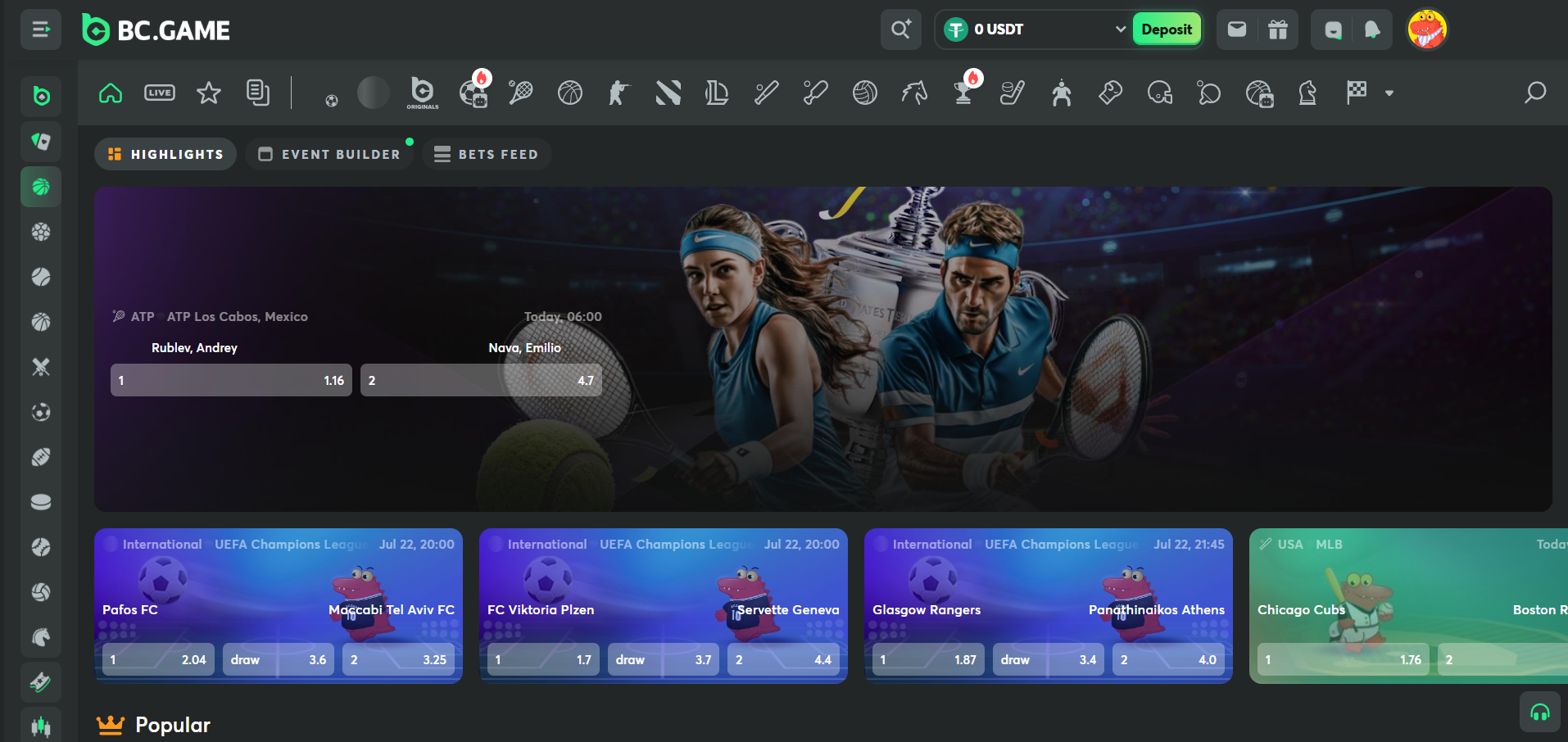The height and width of the screenshot is (742, 1568).
Task: Select baseball bat category in top bar
Action: pyautogui.click(x=767, y=93)
